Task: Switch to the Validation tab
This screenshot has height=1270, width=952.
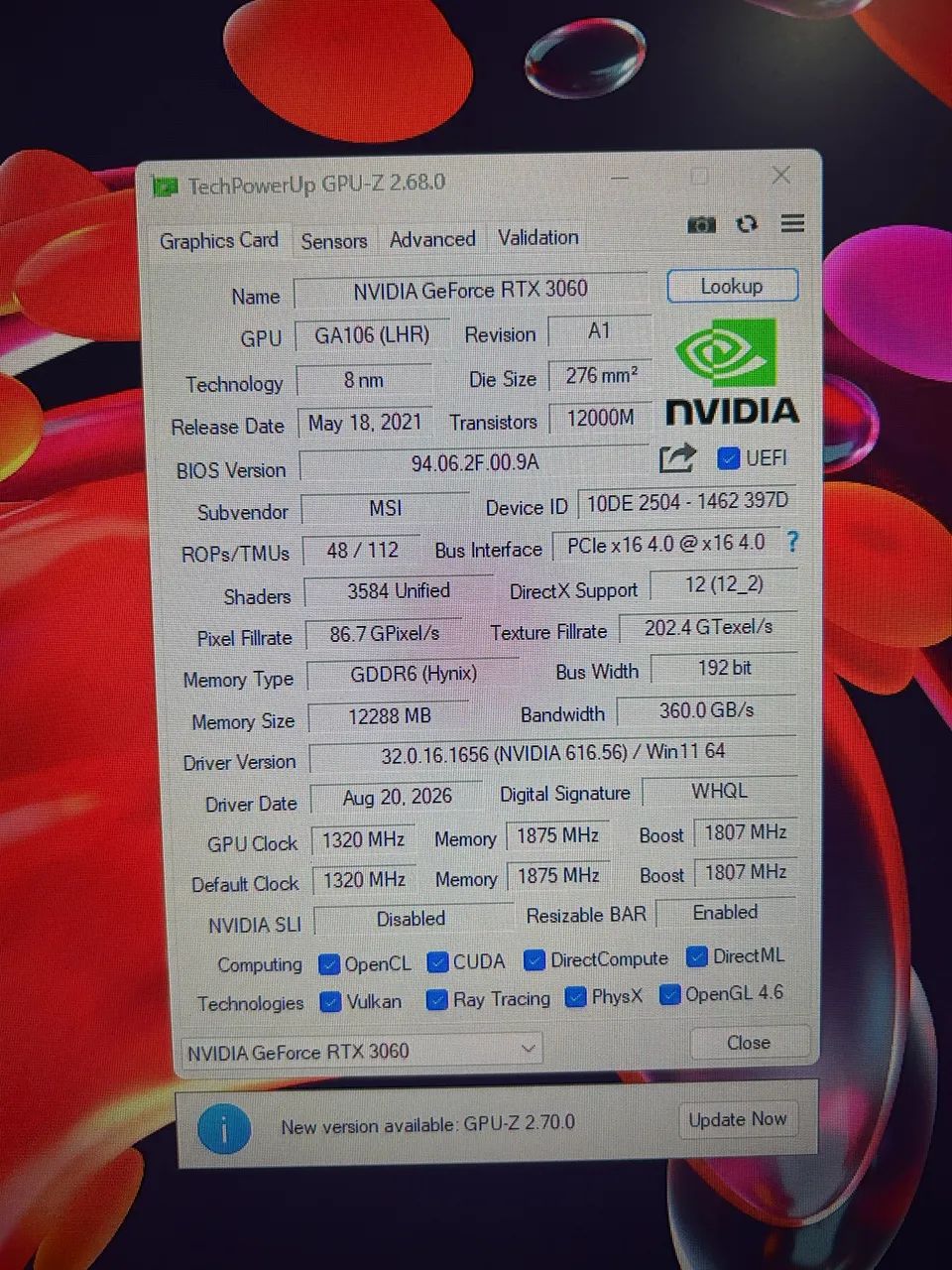Action: 538,237
